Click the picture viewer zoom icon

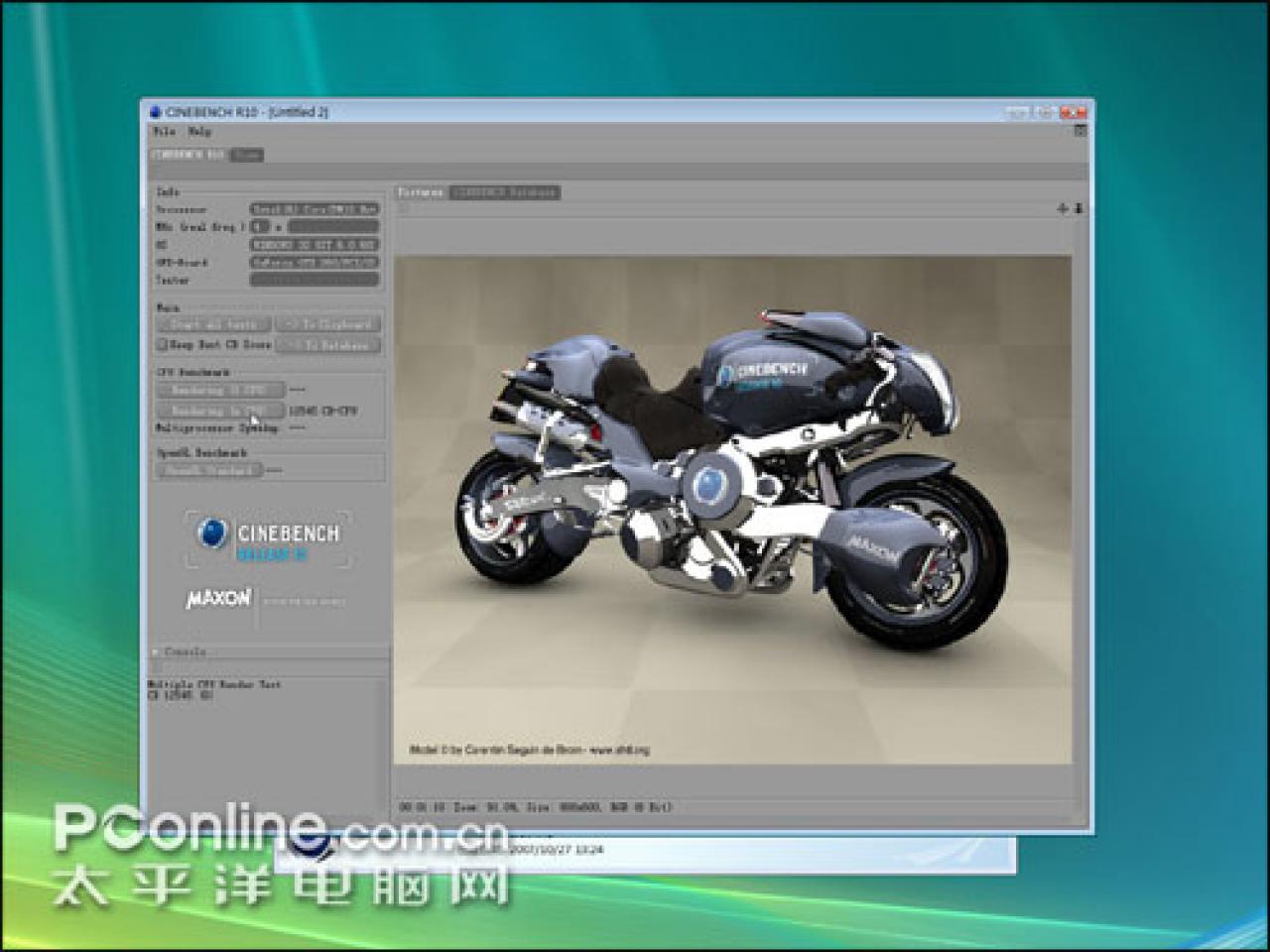tap(1079, 208)
